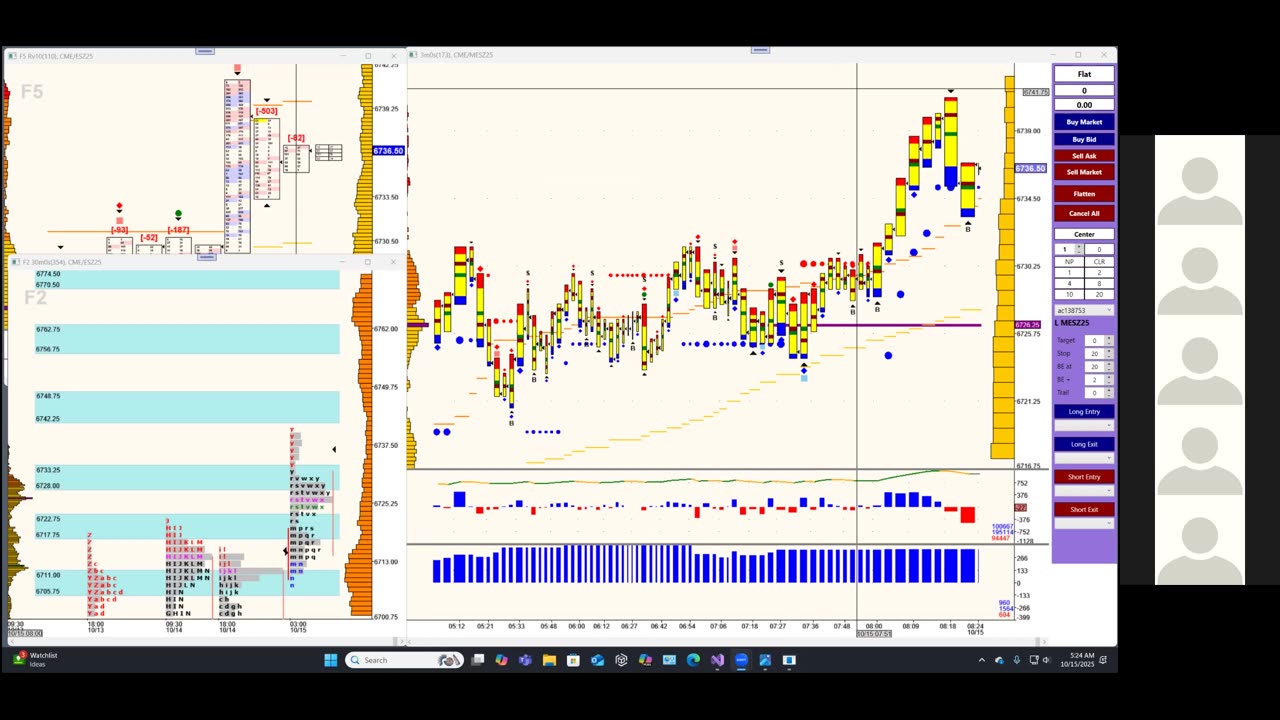
Task: Adjust the BE + value stepper
Action: pos(1109,380)
